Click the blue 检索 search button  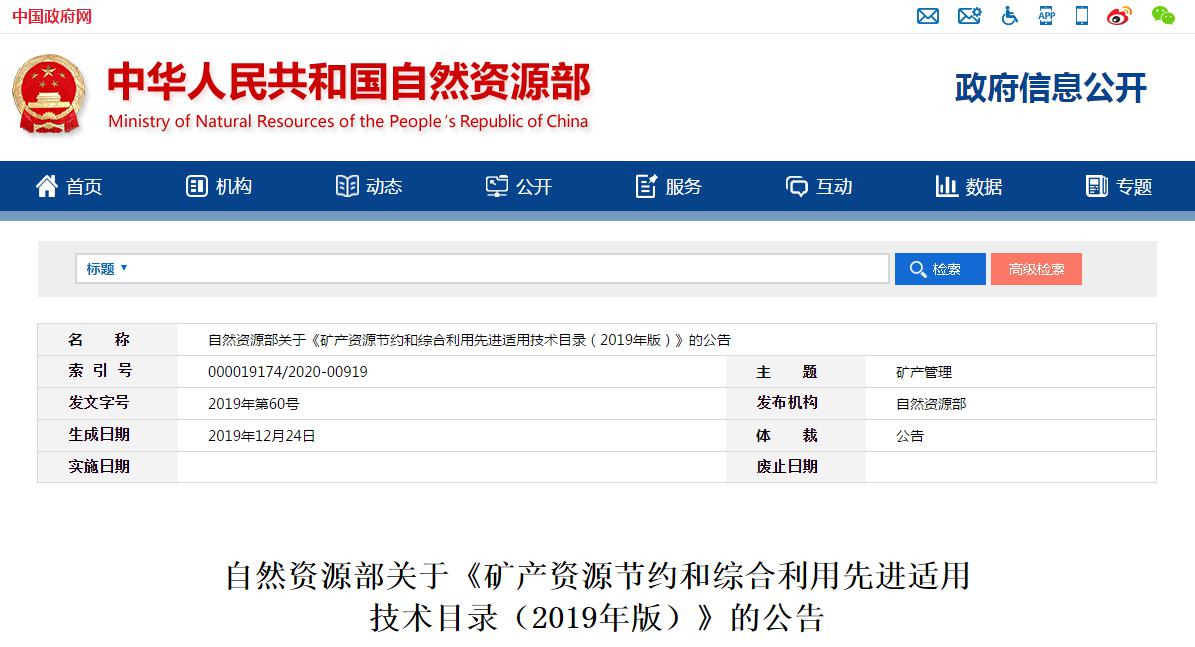[x=940, y=269]
